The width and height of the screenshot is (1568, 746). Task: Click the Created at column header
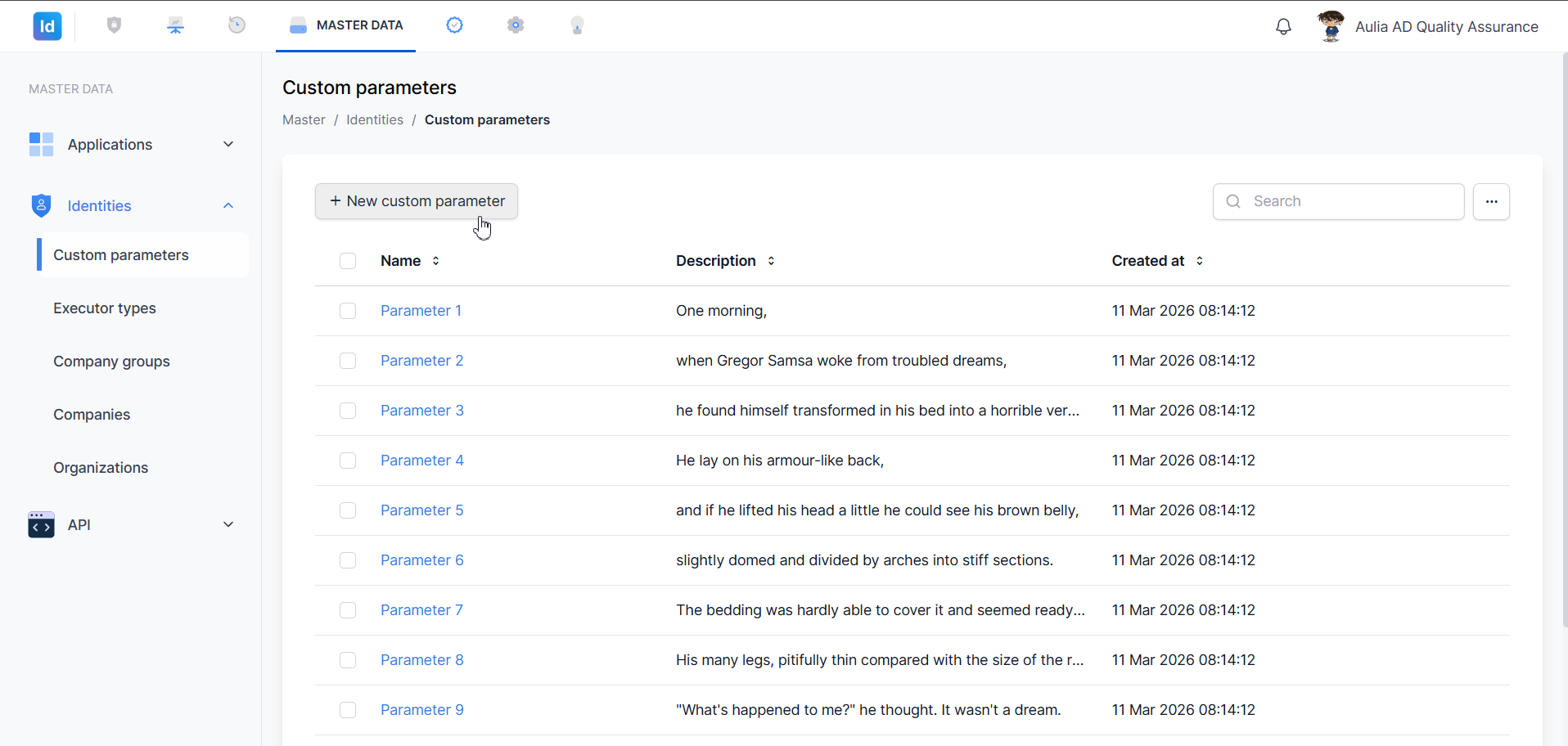pyautogui.click(x=1148, y=261)
